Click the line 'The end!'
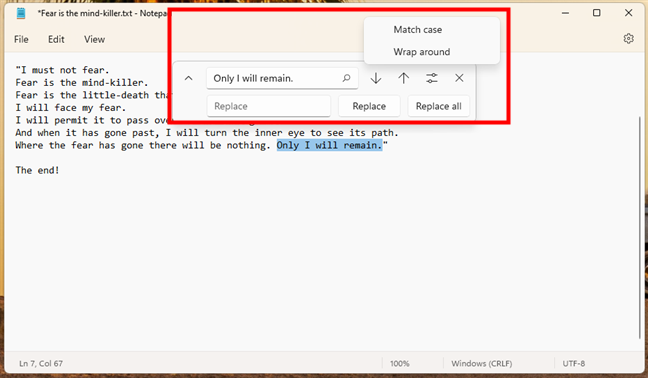The width and height of the screenshot is (648, 378). (38, 170)
